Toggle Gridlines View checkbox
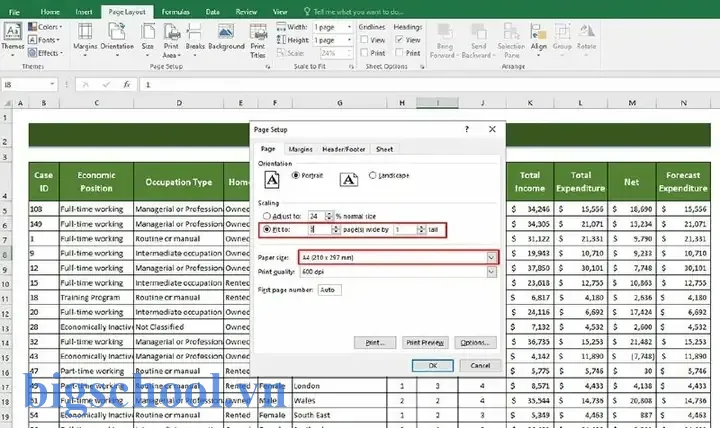The width and height of the screenshot is (720, 428). click(364, 40)
